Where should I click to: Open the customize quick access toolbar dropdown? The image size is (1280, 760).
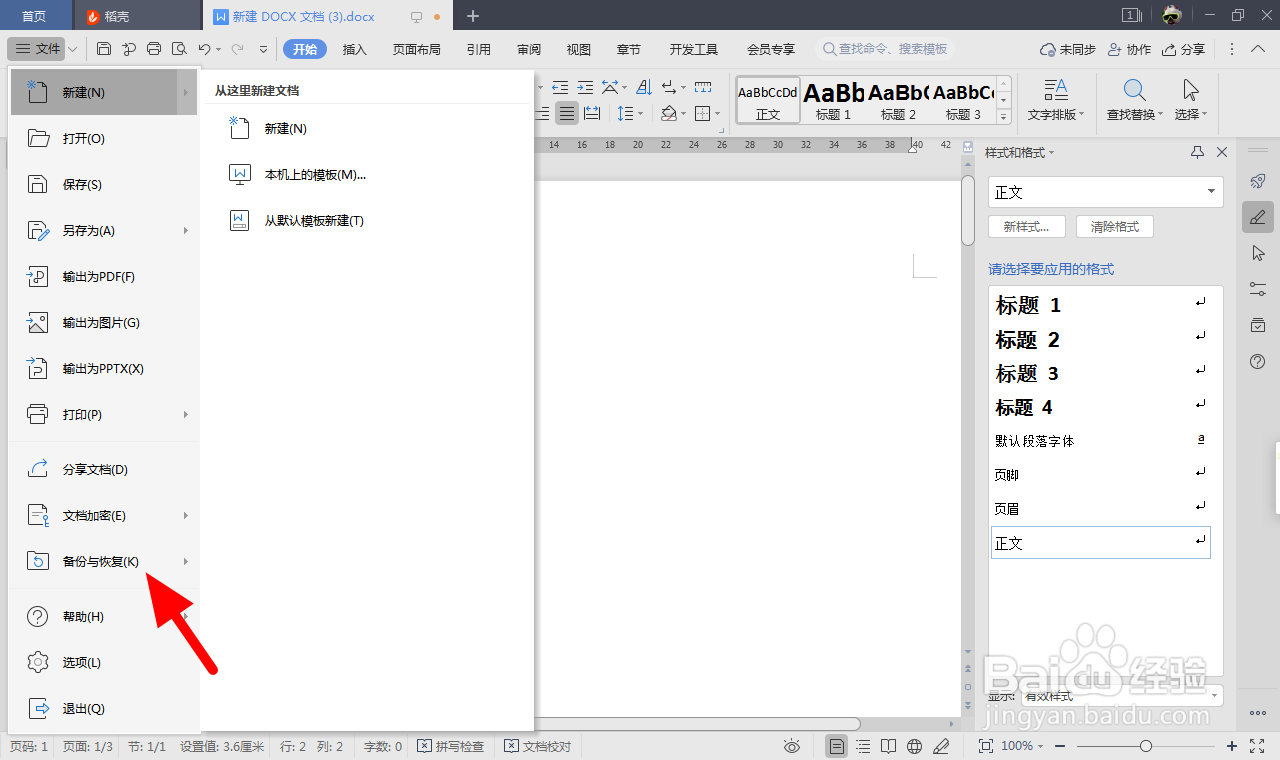264,49
